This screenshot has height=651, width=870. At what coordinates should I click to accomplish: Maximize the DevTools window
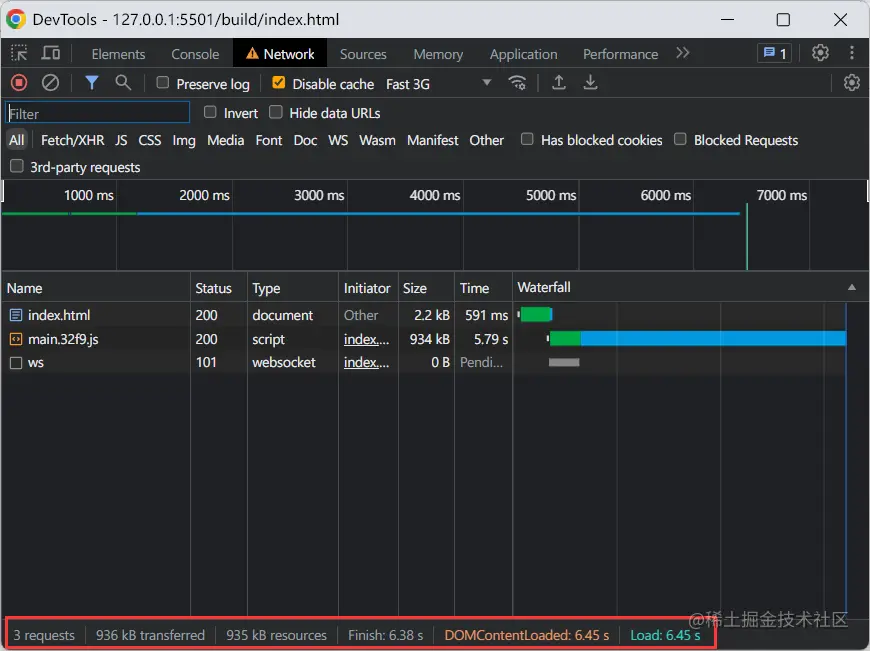[x=783, y=20]
